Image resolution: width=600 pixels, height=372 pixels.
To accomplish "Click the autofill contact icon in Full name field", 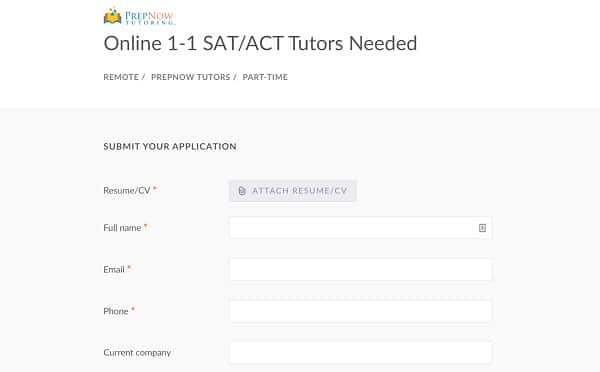I will (x=482, y=228).
